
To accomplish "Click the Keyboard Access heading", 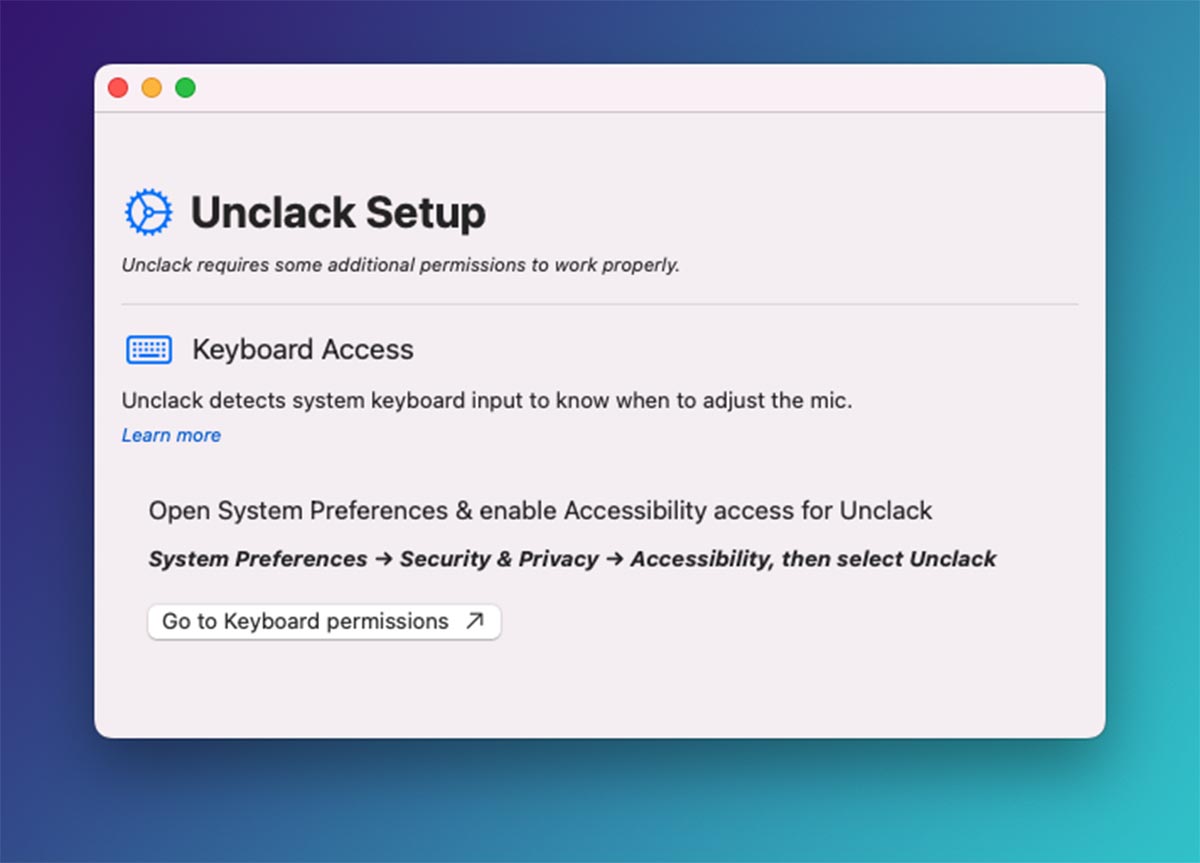I will pos(302,349).
